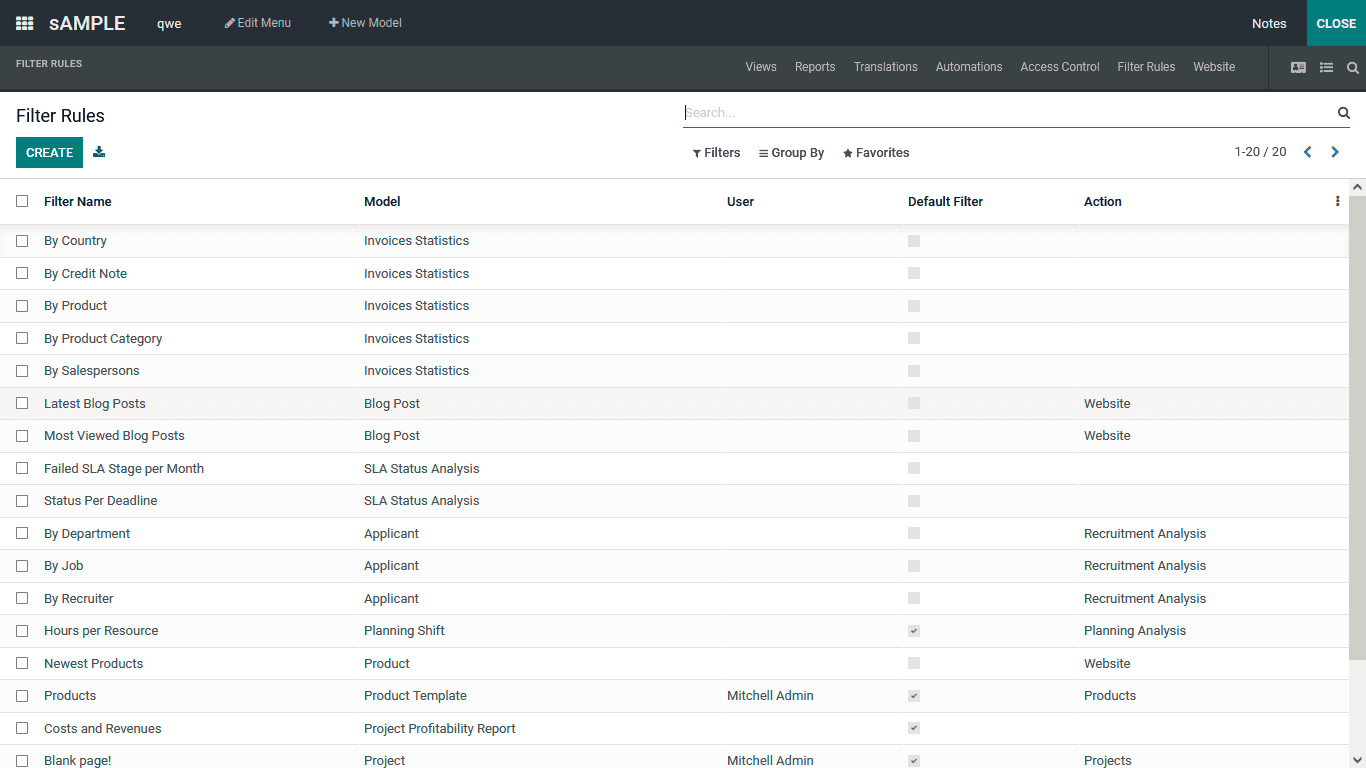Switch to list view
This screenshot has height=768, width=1366.
click(1326, 67)
